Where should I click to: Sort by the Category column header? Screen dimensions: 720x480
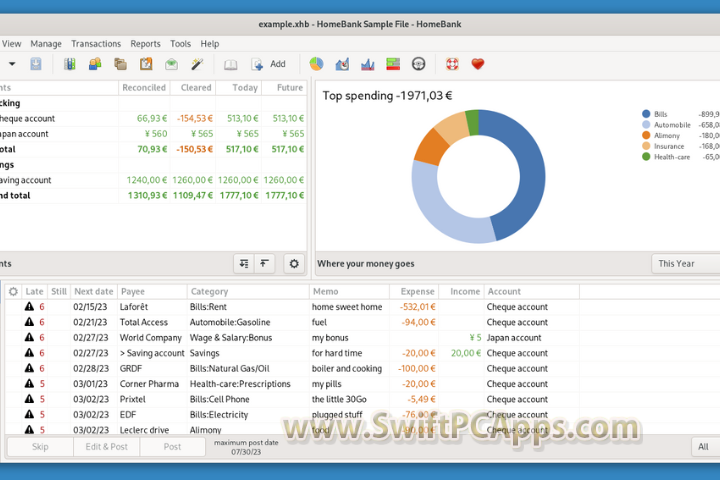pos(248,292)
